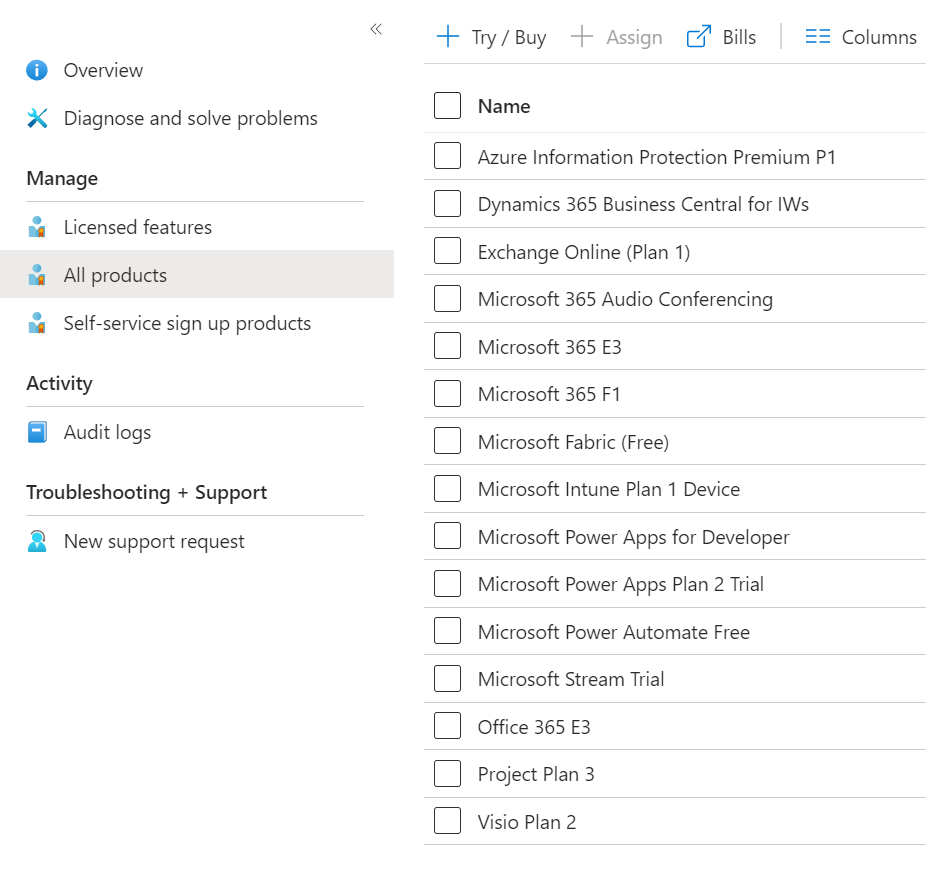Click the Self-service sign up products icon
The image size is (926, 869).
(x=37, y=323)
